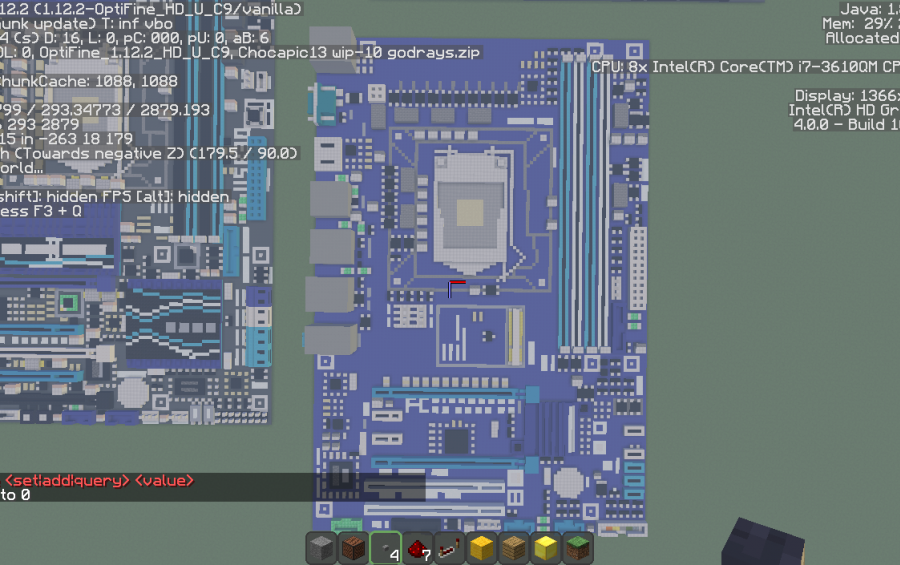Select the stone button stack of 4
The height and width of the screenshot is (565, 900).
pos(385,548)
